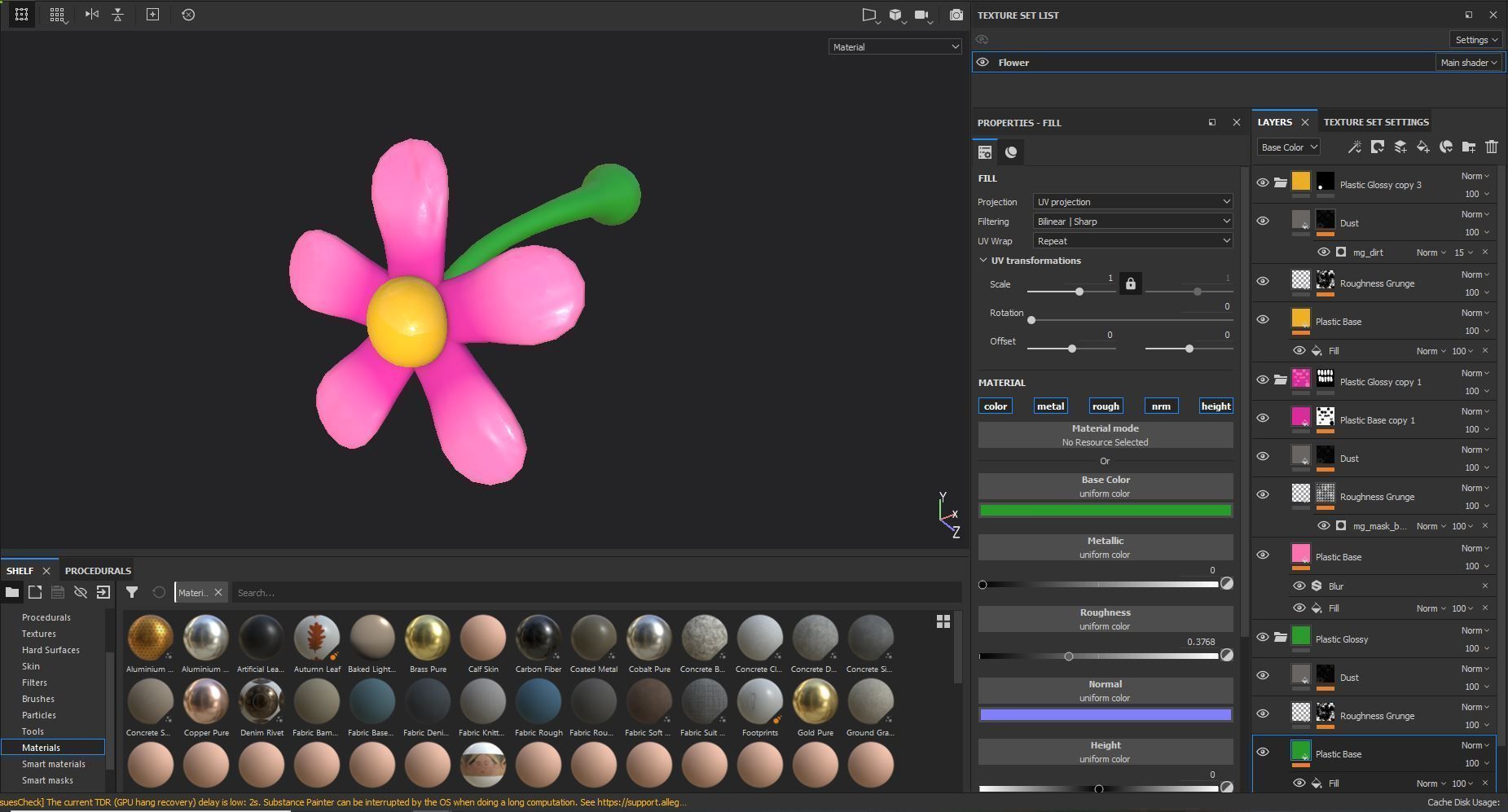1508x812 pixels.
Task: Toggle visibility of Plastic Glossy copy 1 folder
Action: (x=1263, y=380)
